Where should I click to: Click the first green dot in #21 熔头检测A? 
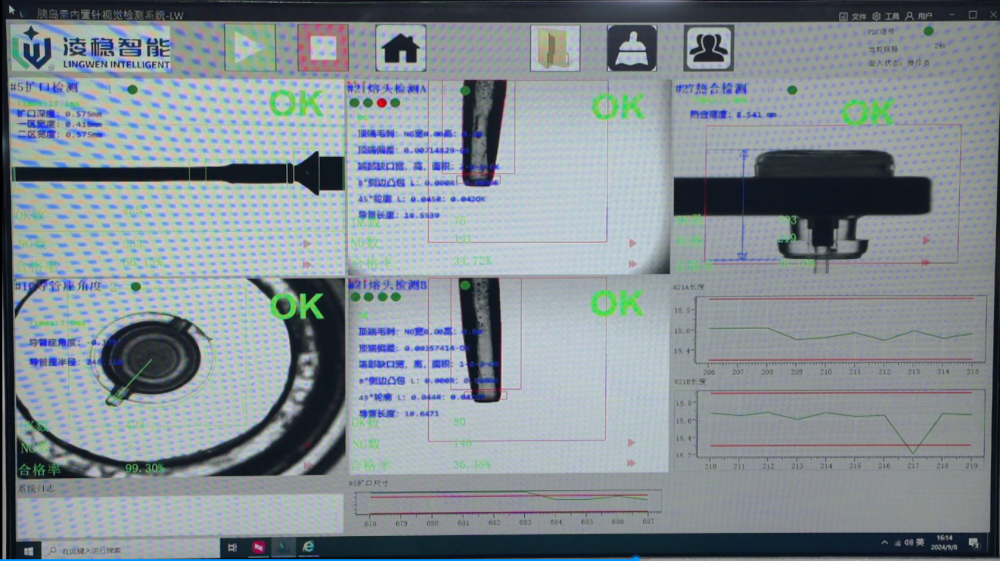coord(355,103)
